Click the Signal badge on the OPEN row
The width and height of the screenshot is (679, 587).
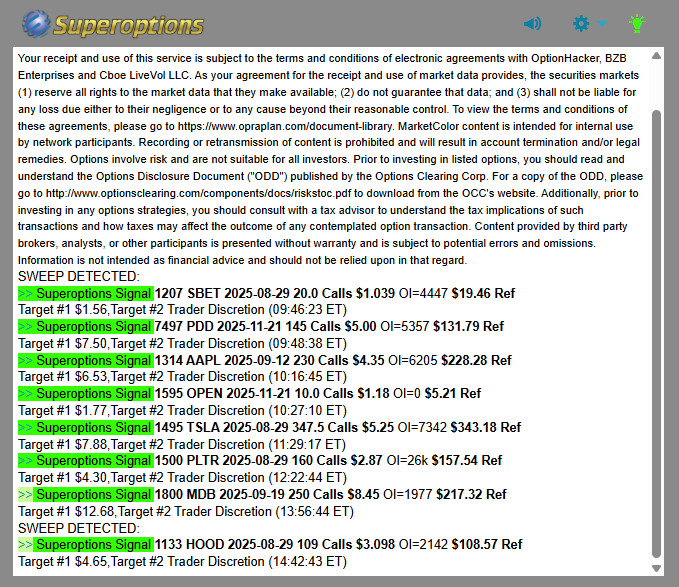[85, 393]
